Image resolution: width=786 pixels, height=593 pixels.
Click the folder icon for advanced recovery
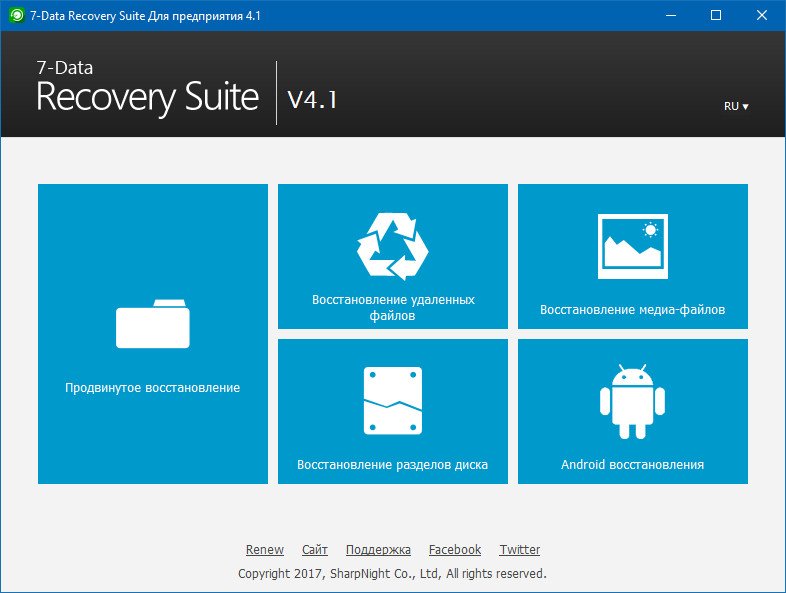[x=153, y=323]
